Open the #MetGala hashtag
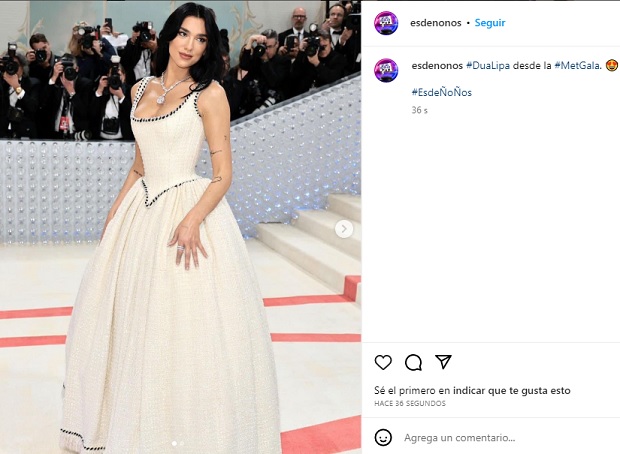Viewport: 620px width, 454px height. [578, 66]
